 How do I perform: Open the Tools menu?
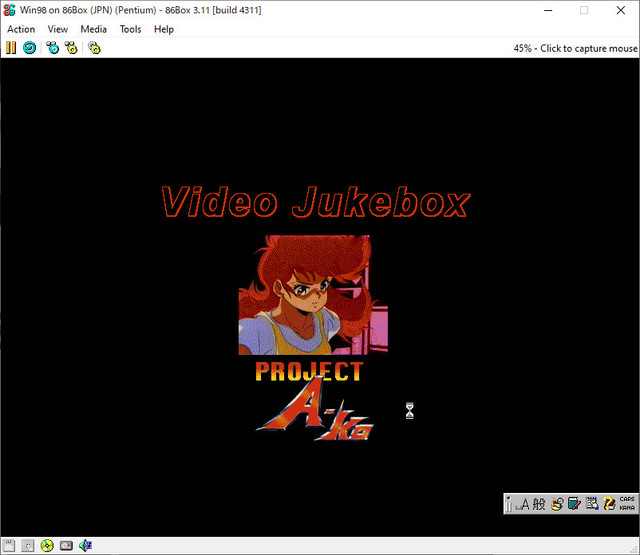(x=130, y=29)
